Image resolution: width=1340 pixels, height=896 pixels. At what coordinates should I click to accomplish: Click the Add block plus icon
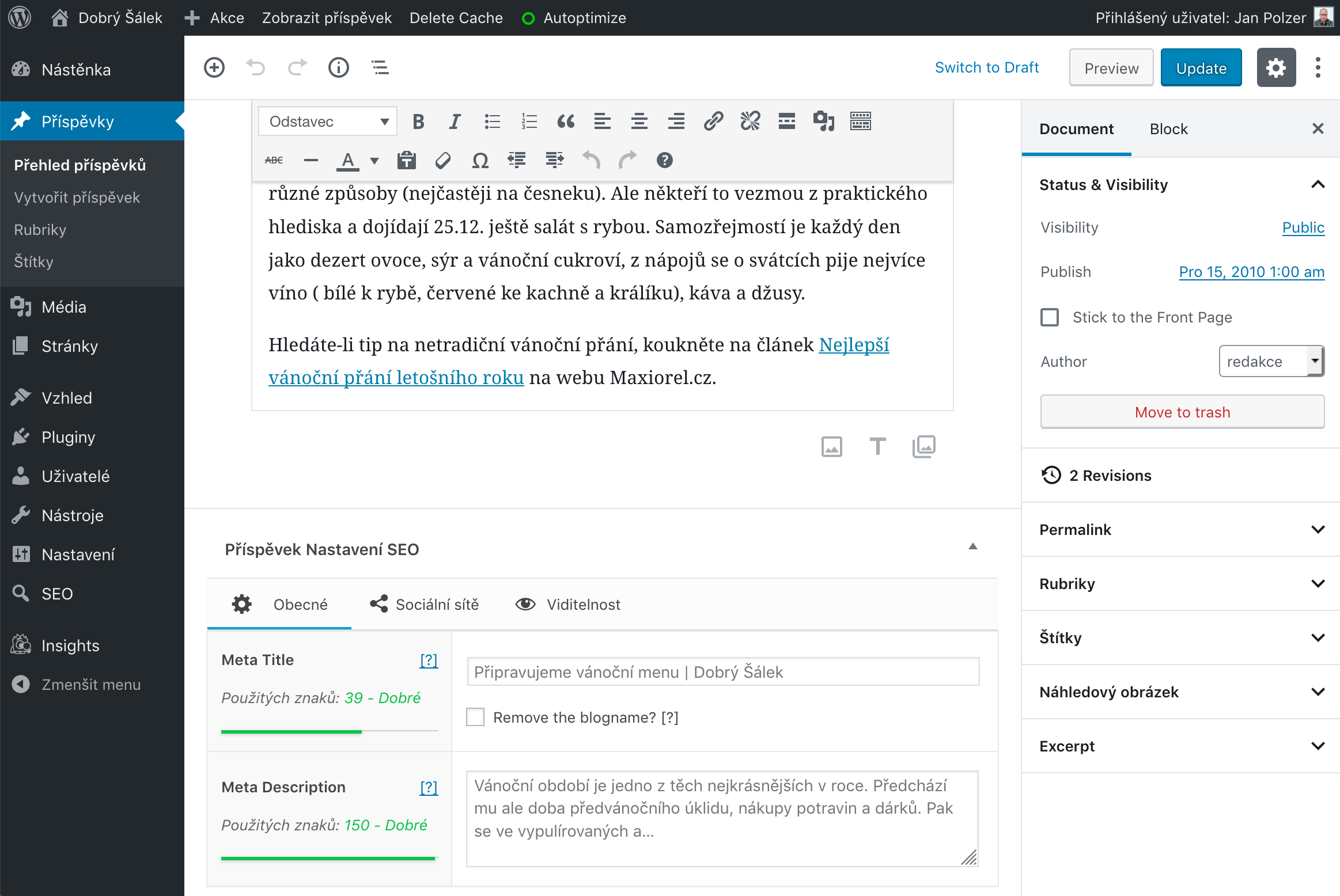coord(214,67)
